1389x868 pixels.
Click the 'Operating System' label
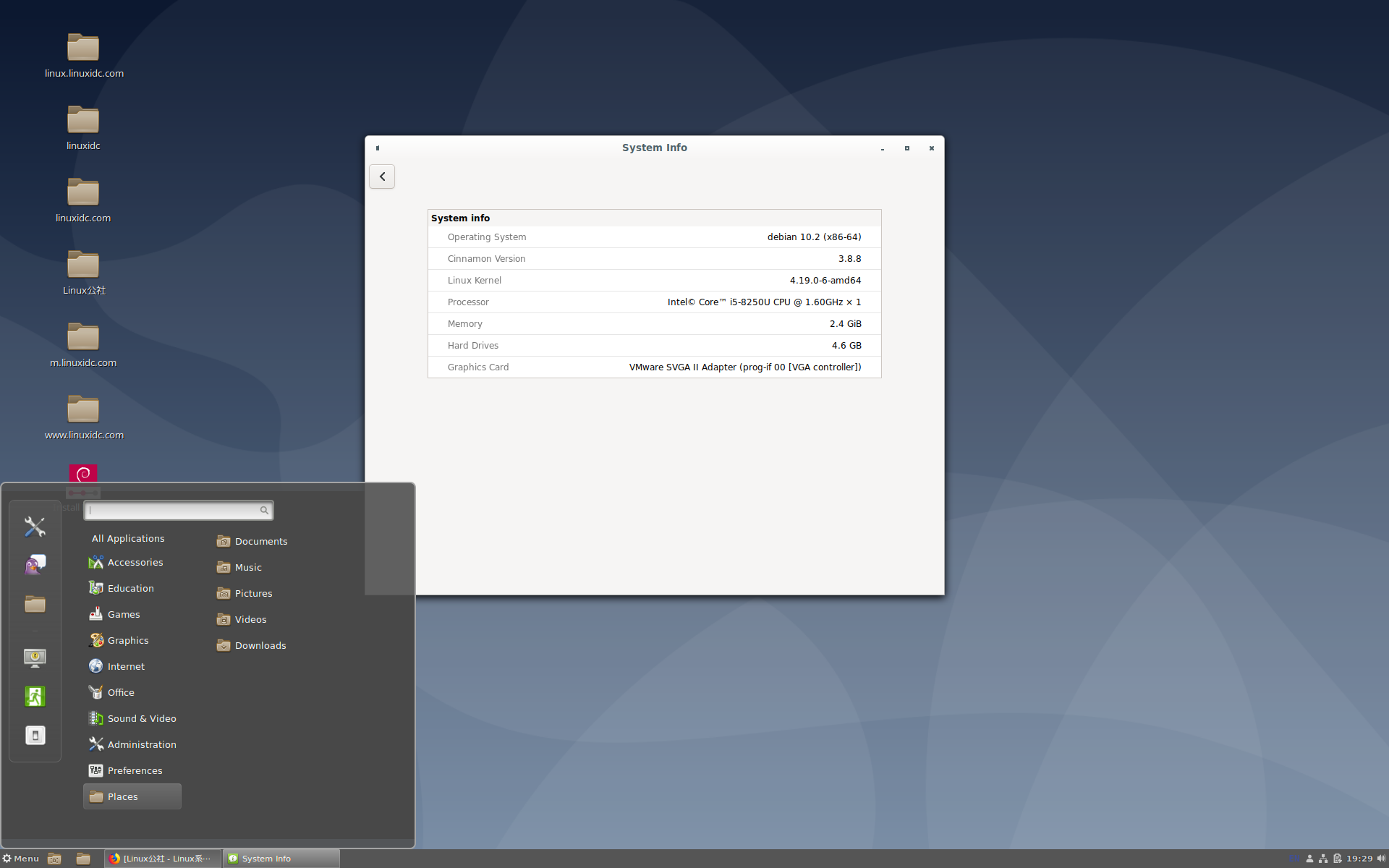click(x=487, y=237)
